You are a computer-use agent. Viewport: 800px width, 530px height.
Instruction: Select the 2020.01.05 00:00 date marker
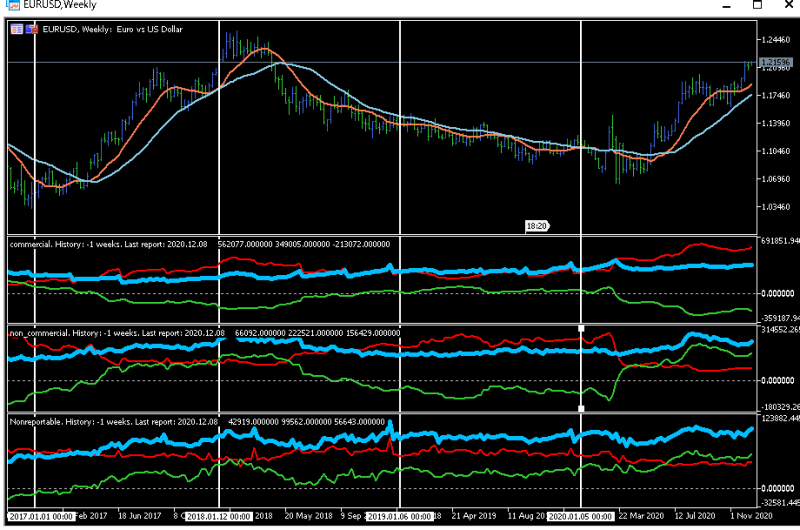[x=580, y=516]
